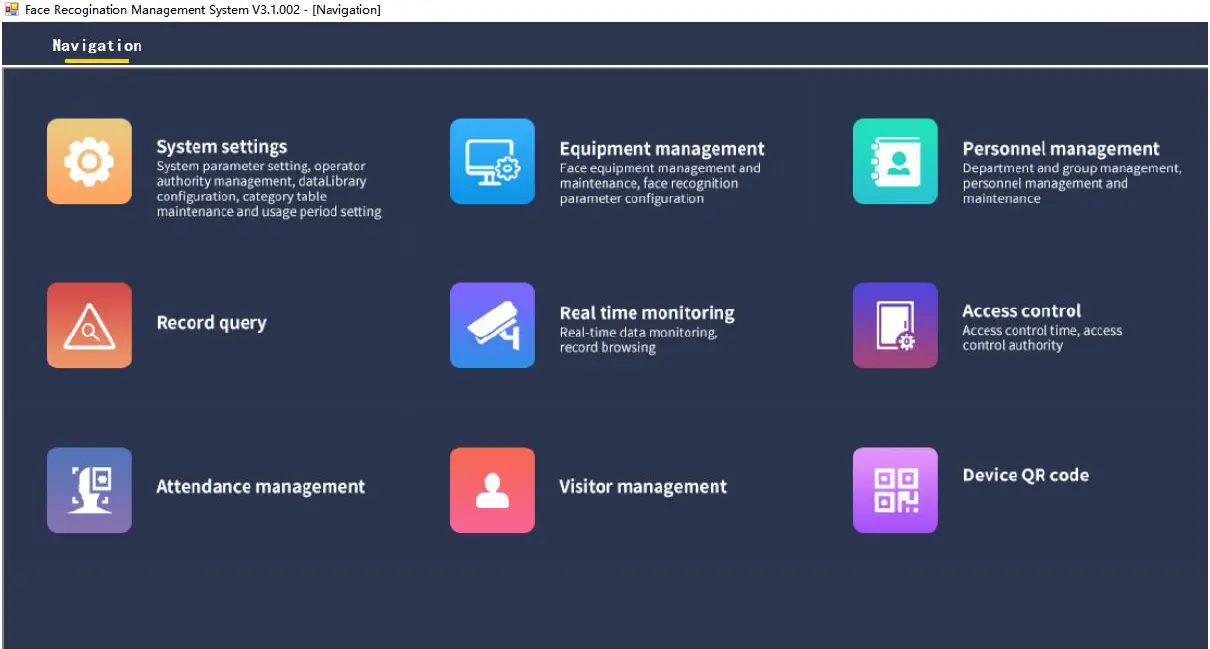Click the Attendance management label
Screen dimensions: 1210x649
[x=261, y=487]
